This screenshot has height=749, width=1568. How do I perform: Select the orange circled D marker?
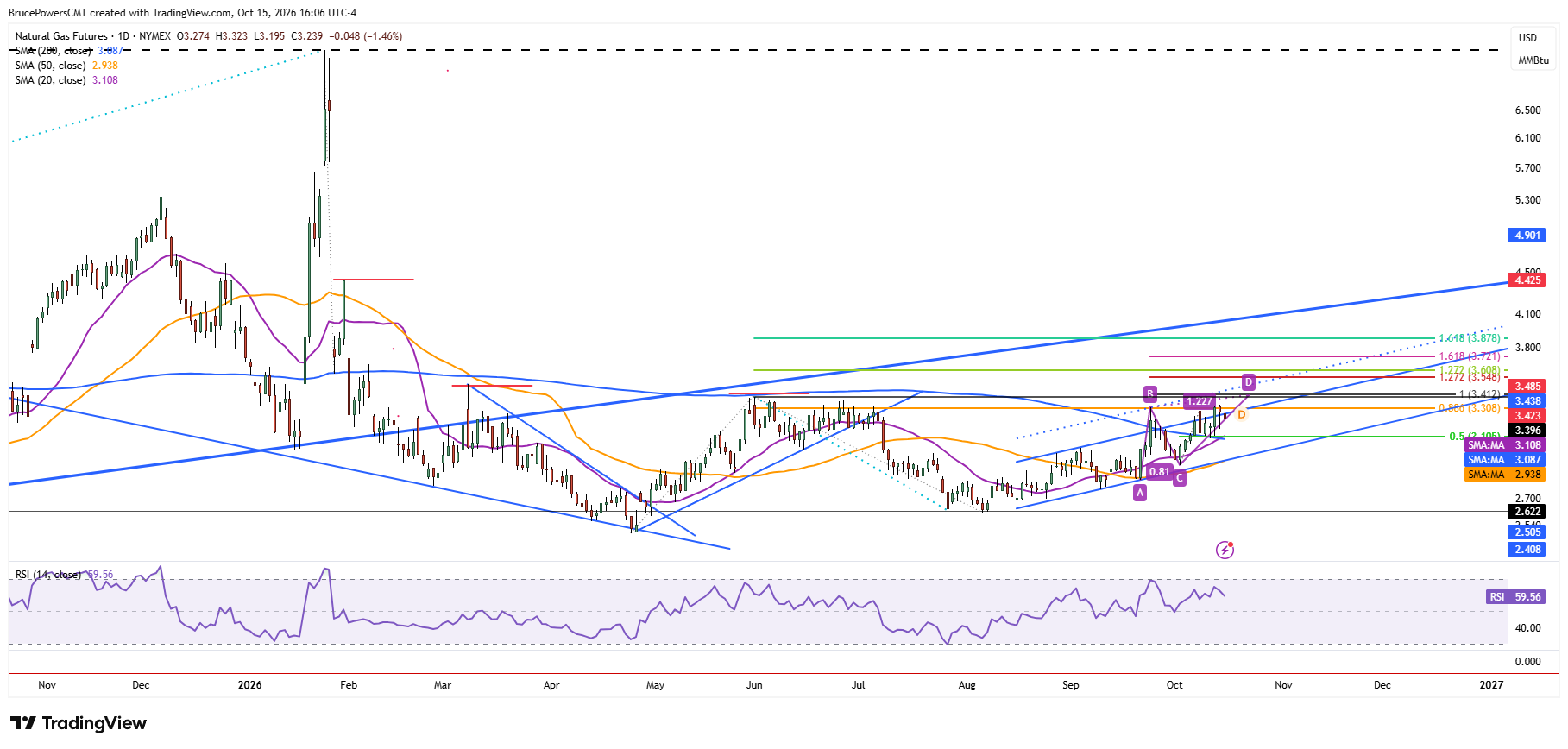pyautogui.click(x=1241, y=415)
